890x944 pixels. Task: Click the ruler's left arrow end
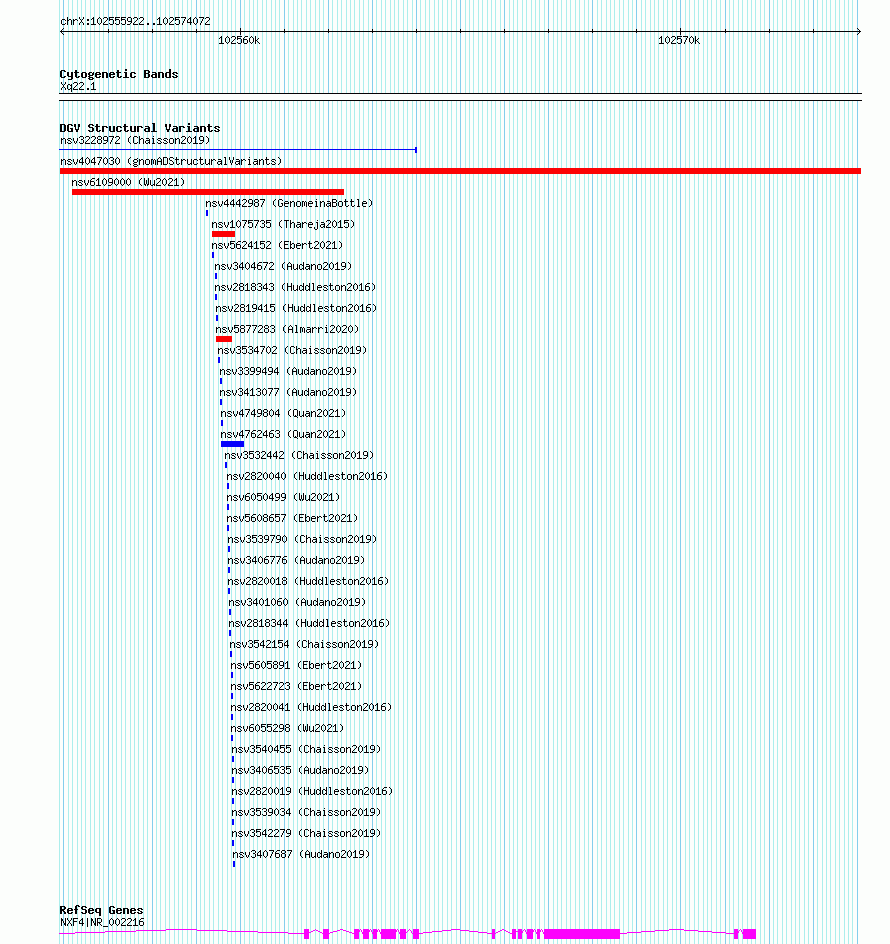[62, 31]
